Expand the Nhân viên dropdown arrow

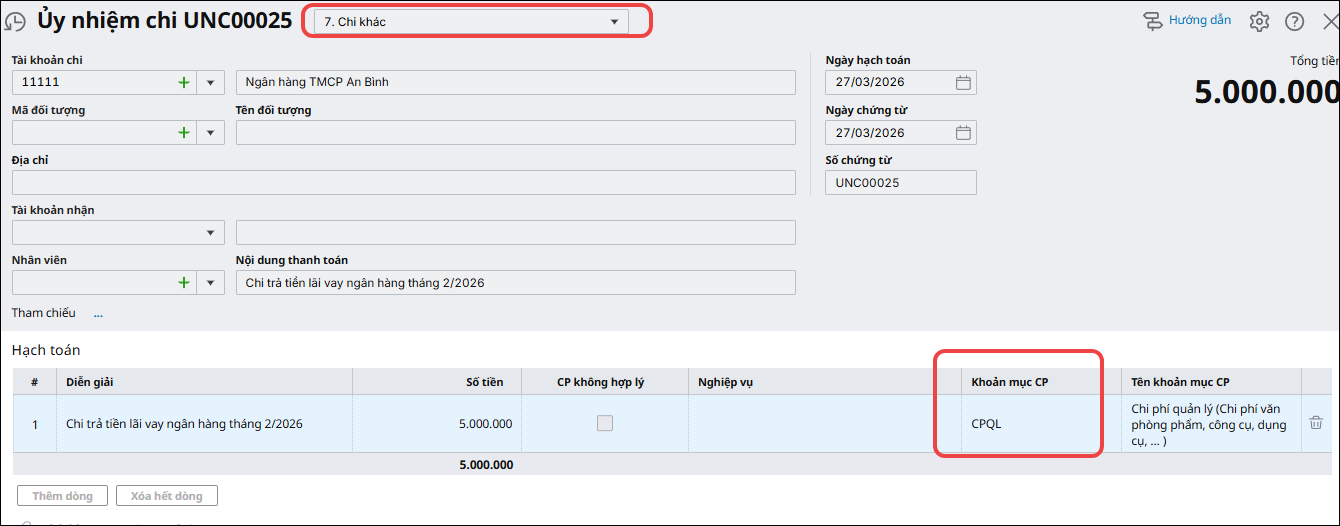[x=211, y=282]
